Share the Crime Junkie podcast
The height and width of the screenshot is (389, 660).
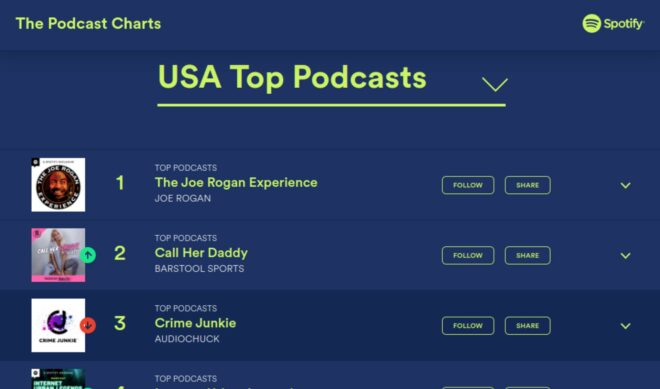point(527,326)
